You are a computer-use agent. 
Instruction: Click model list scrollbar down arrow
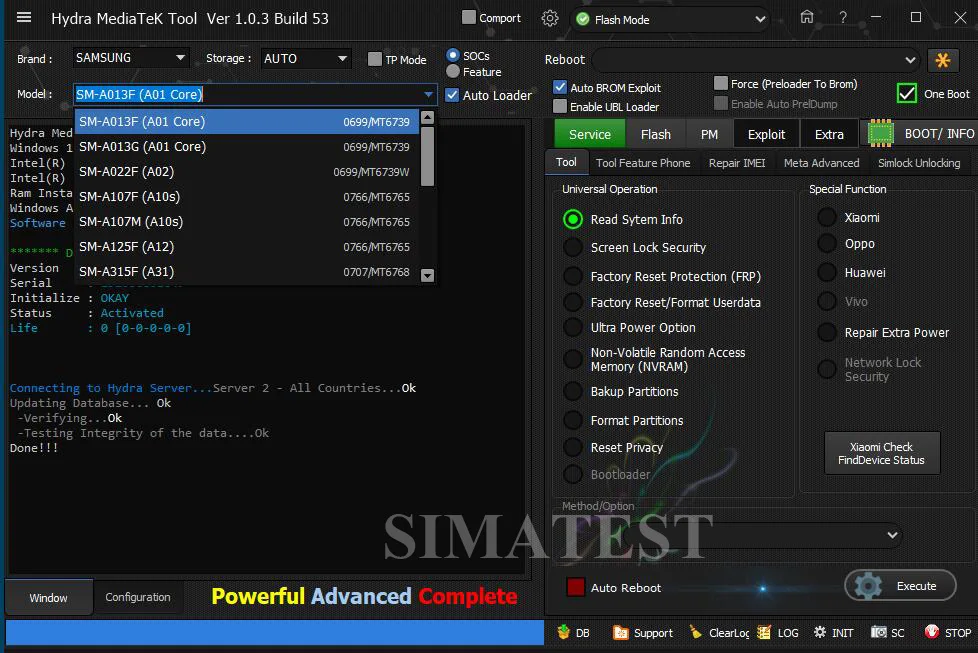coord(427,275)
